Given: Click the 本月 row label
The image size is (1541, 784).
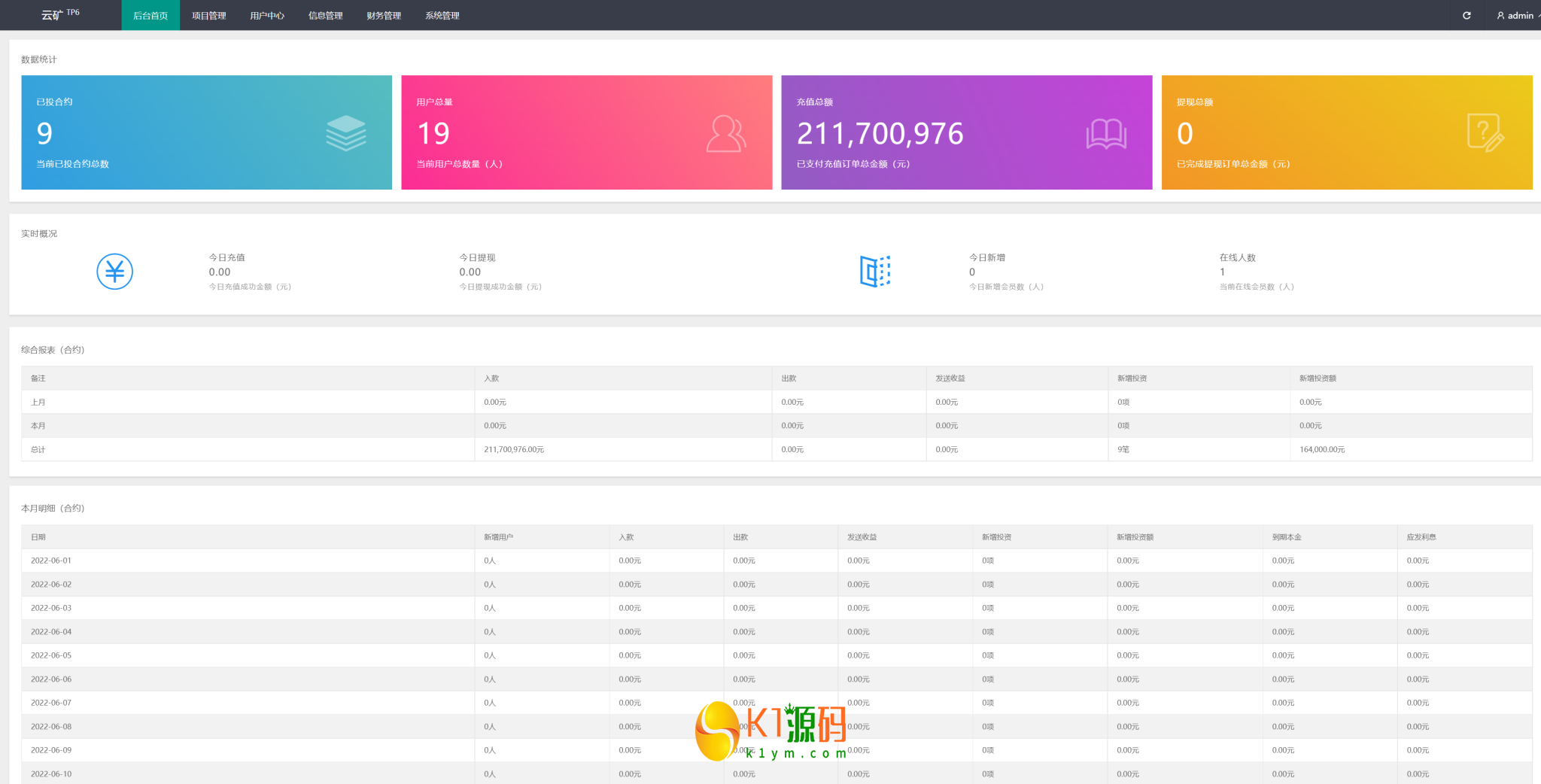Looking at the screenshot, I should [38, 426].
